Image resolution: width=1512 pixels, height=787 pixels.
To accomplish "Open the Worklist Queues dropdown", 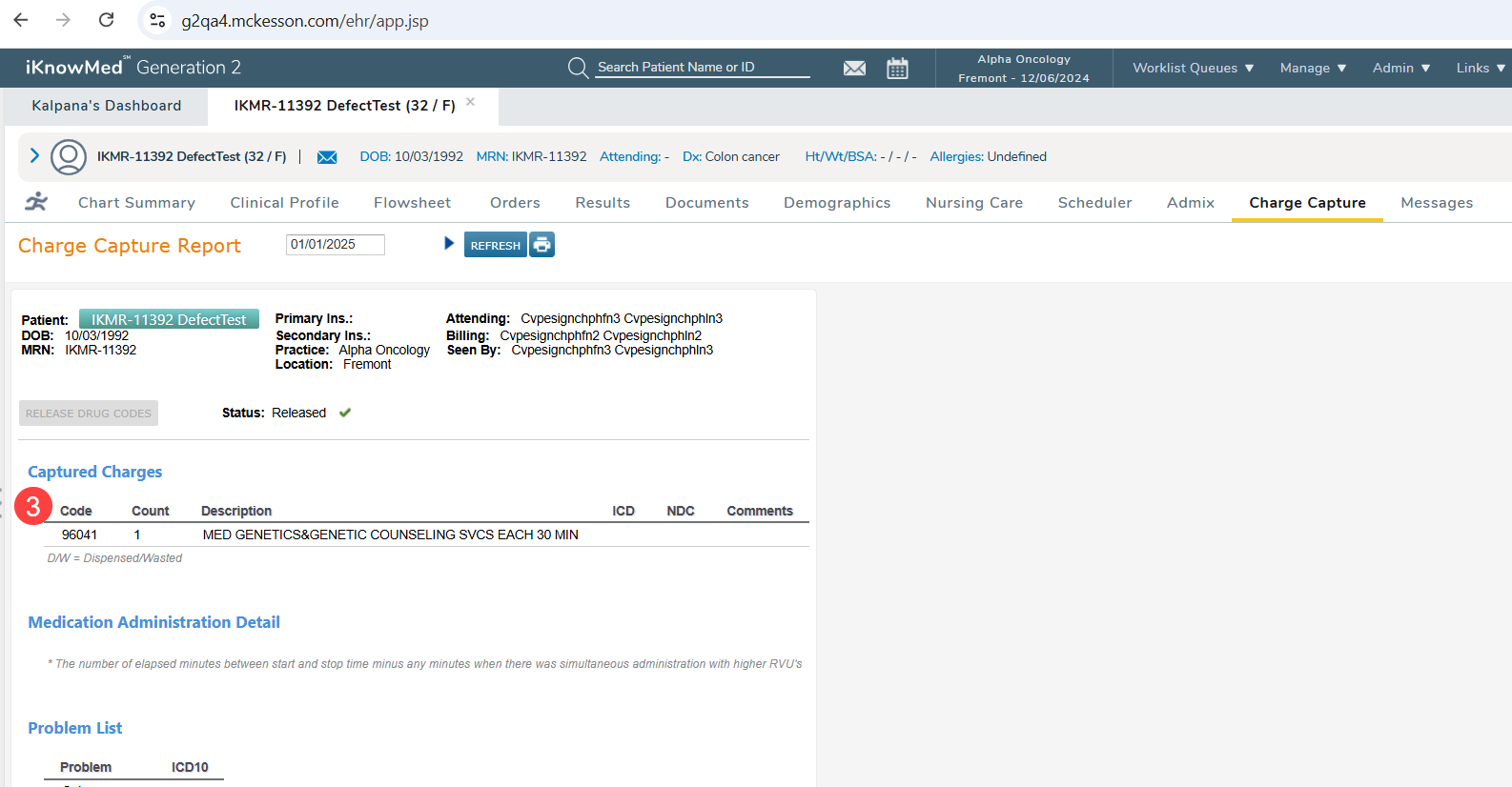I will [x=1193, y=68].
